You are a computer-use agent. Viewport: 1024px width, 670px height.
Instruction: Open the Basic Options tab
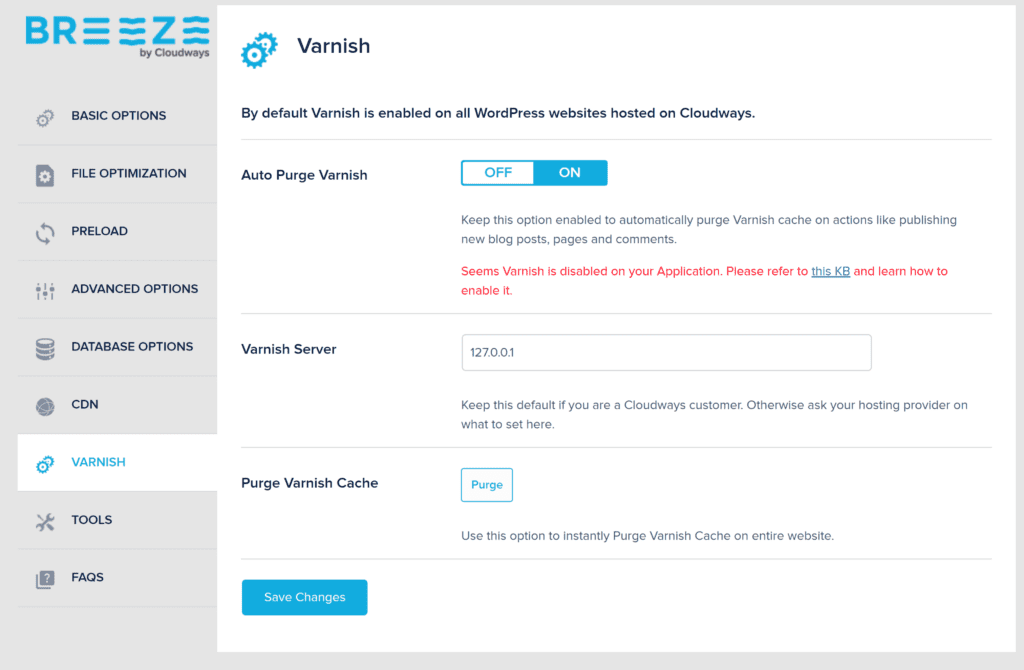tap(118, 116)
